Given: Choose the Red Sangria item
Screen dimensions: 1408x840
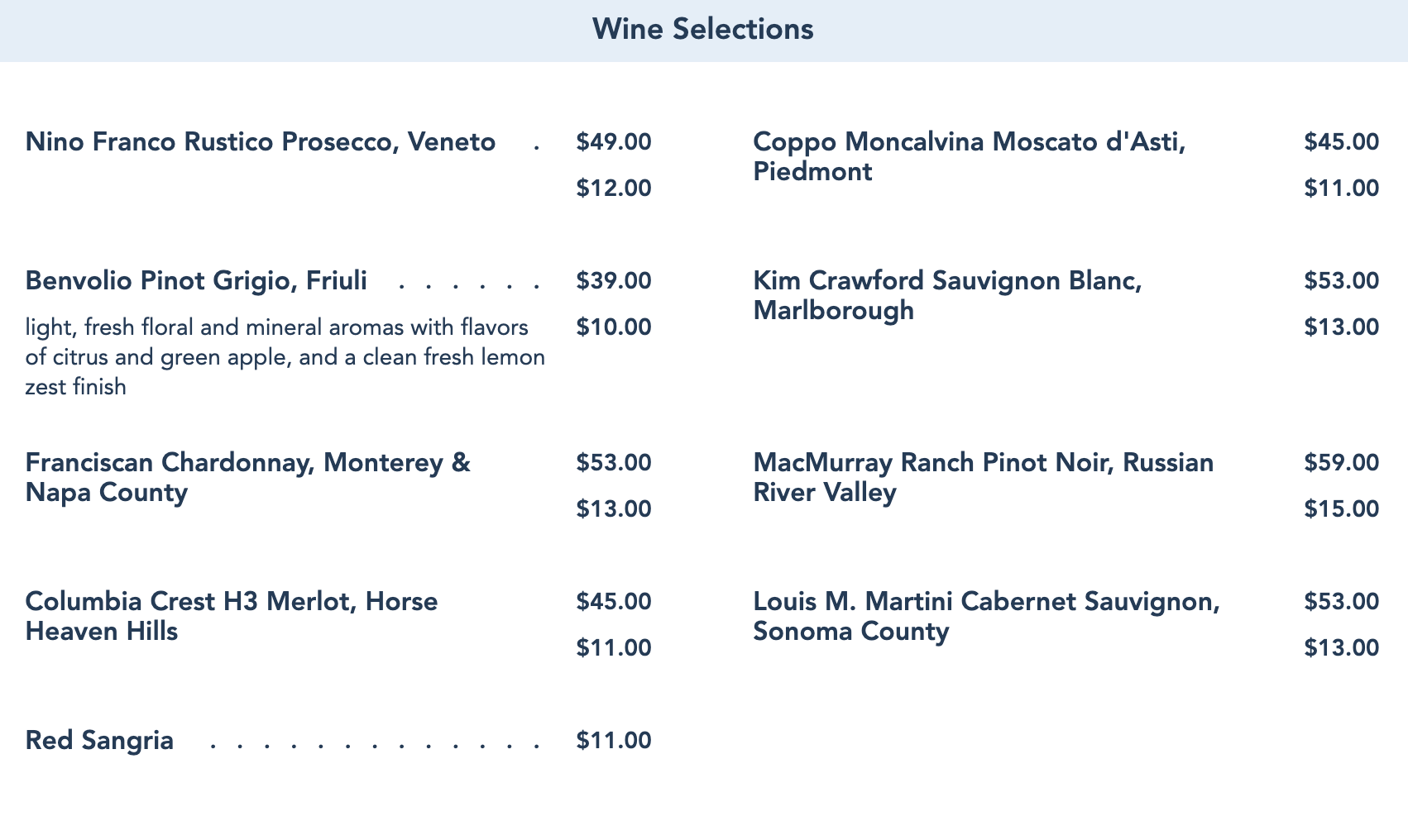Looking at the screenshot, I should 99,741.
